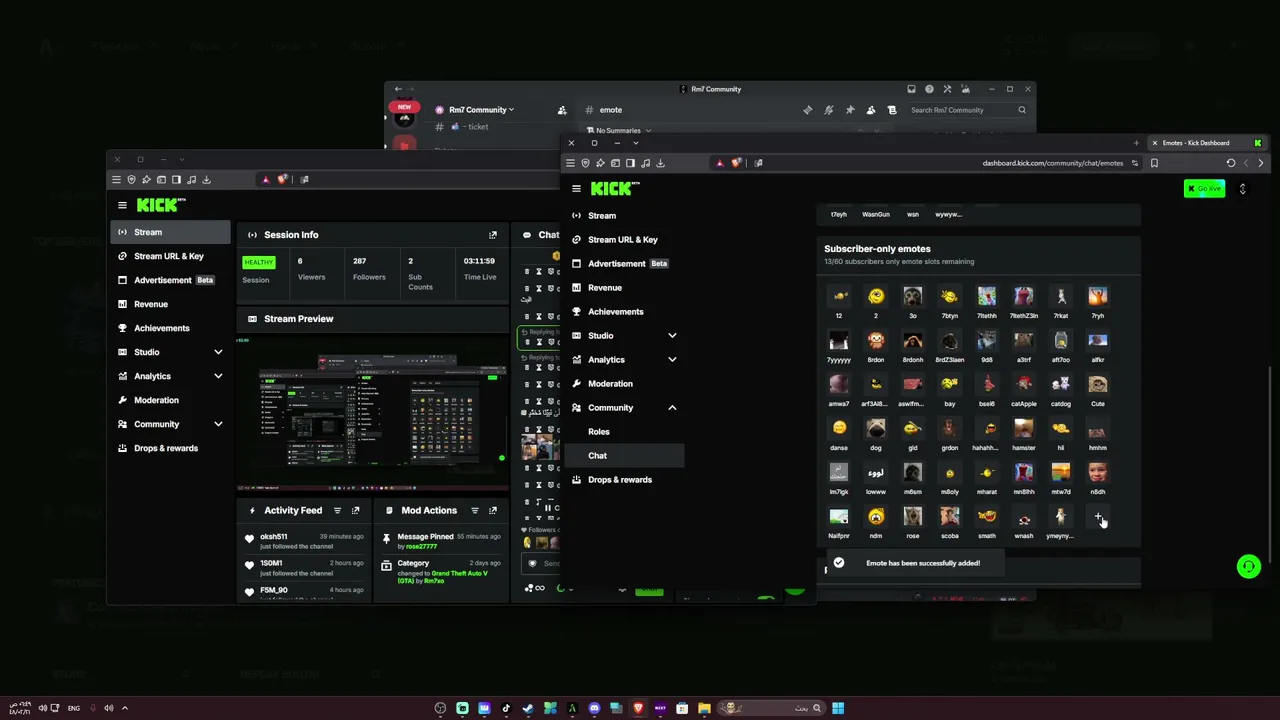The width and height of the screenshot is (1280, 720).
Task: Filter the Mod Actions panel
Action: tap(475, 511)
